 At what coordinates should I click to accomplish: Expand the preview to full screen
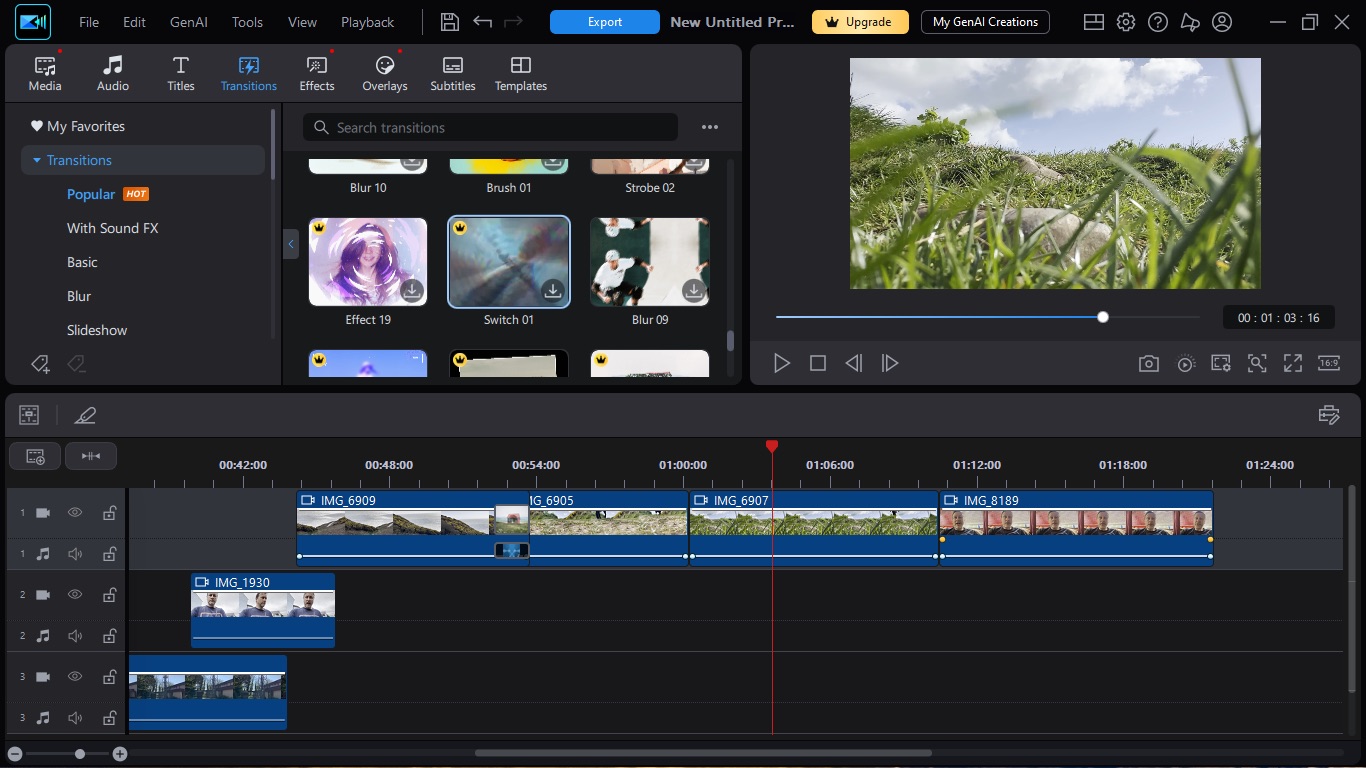coord(1293,364)
